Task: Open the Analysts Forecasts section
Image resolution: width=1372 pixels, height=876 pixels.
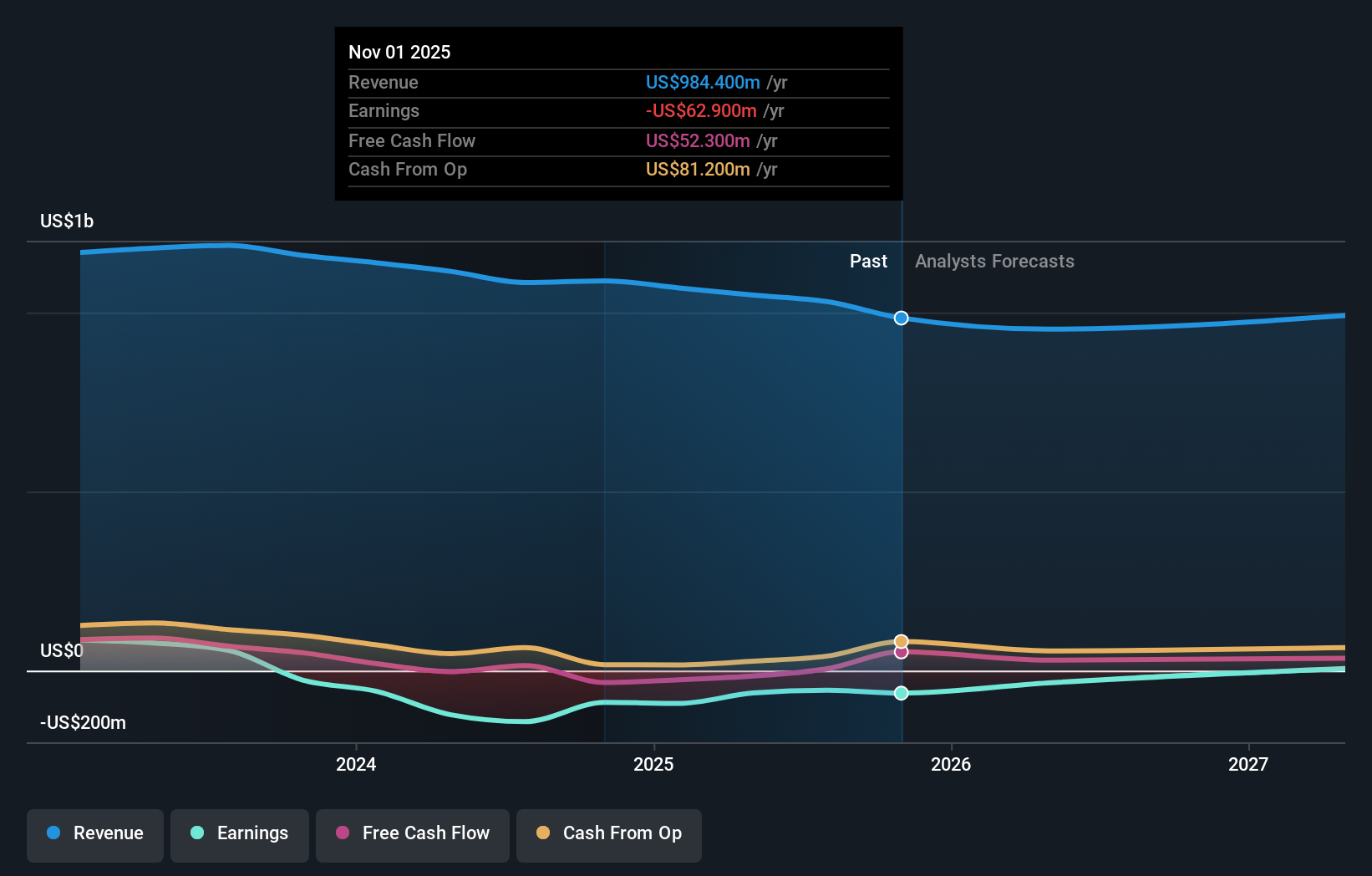Action: click(x=993, y=261)
